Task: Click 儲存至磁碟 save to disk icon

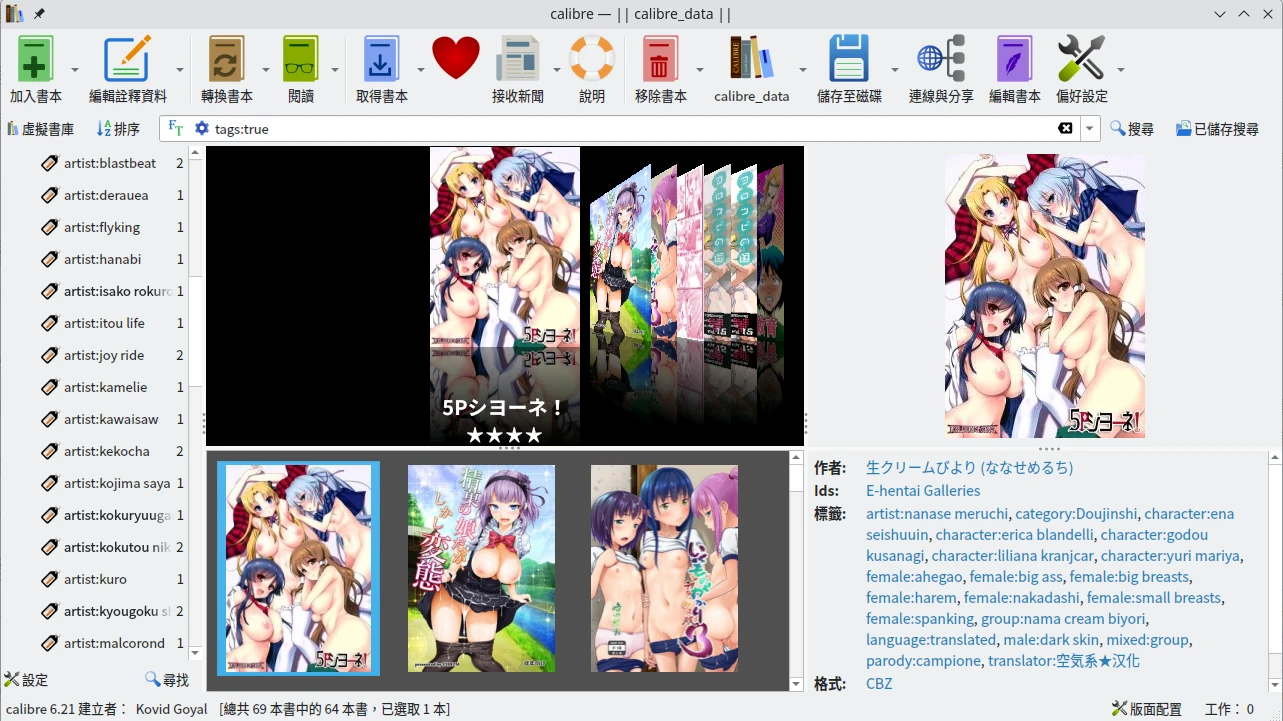Action: pyautogui.click(x=849, y=59)
